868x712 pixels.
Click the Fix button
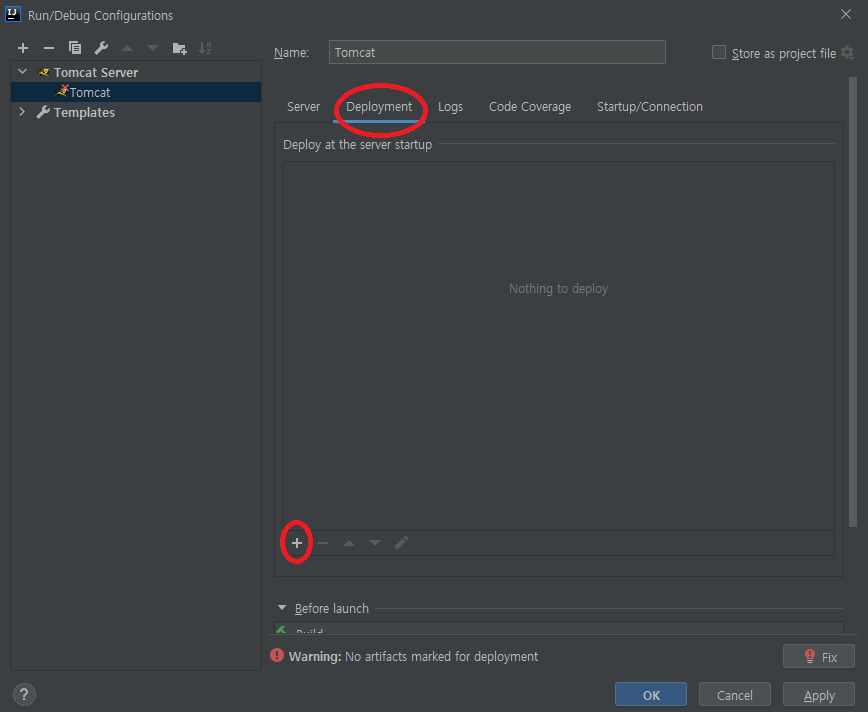tap(819, 657)
